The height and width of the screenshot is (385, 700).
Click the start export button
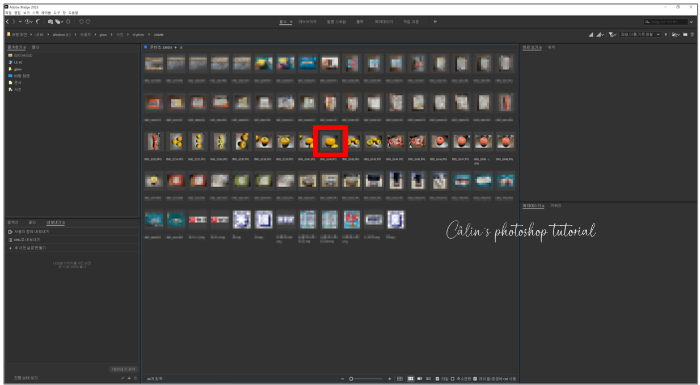click(x=124, y=369)
